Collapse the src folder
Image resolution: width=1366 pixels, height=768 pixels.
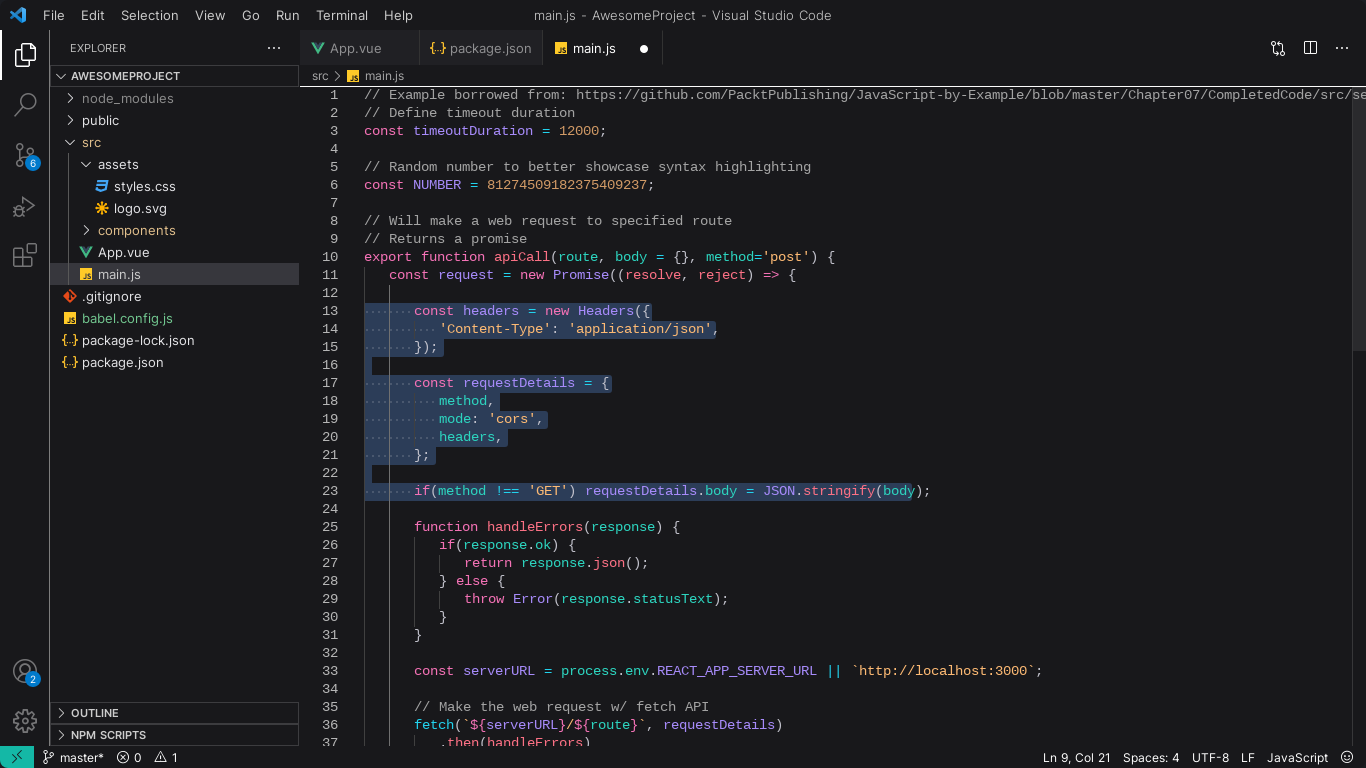point(175,142)
